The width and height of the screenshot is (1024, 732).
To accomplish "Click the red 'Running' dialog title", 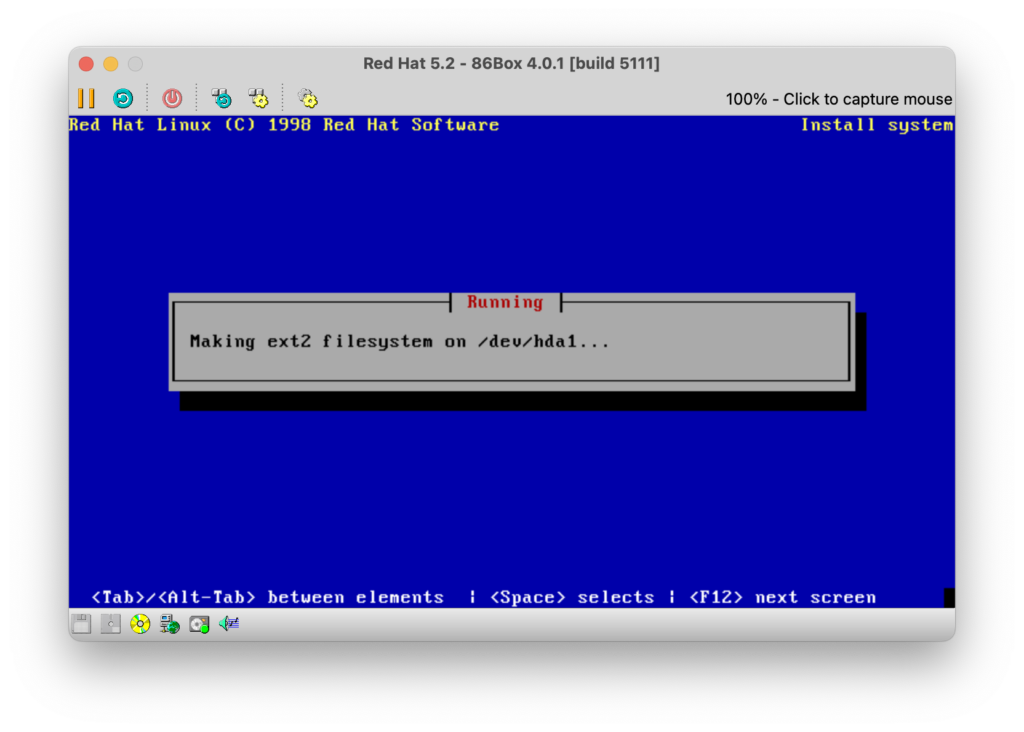I will [505, 302].
